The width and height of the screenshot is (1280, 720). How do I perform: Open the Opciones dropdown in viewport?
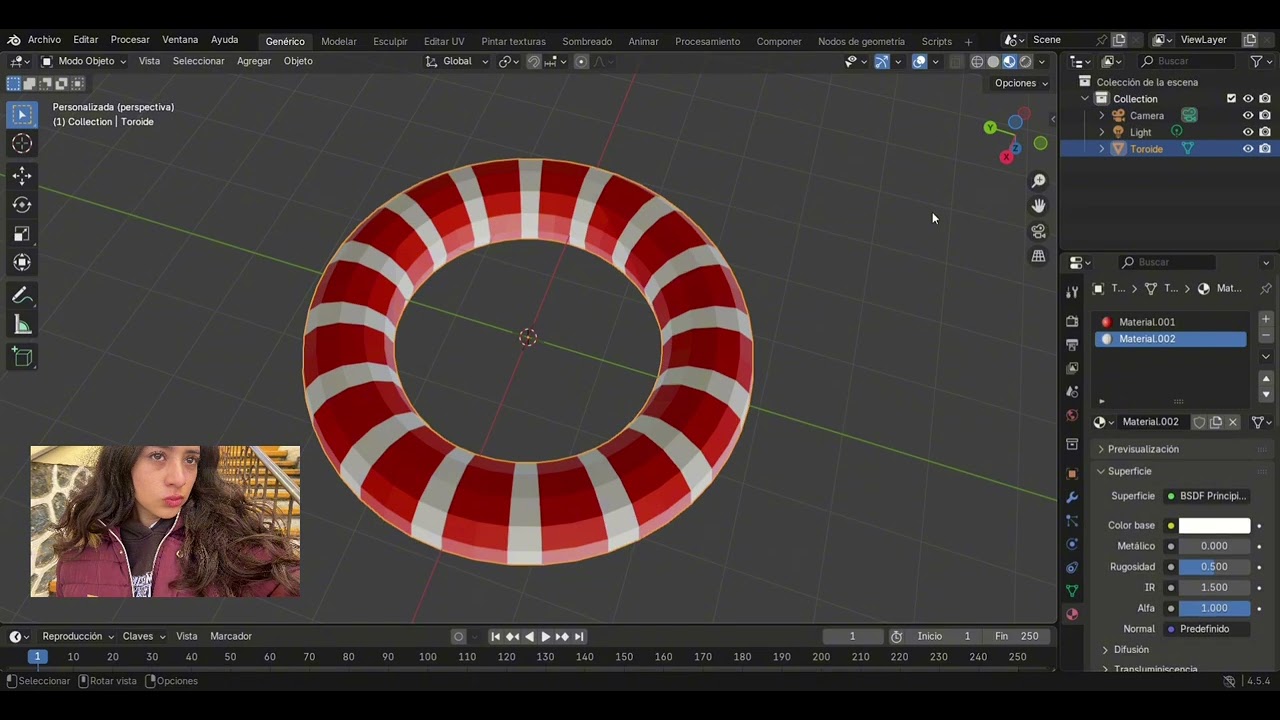tap(1021, 83)
